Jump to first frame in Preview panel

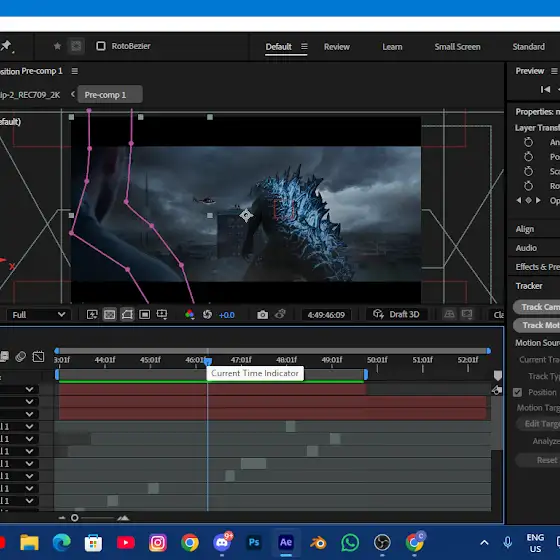tap(545, 89)
